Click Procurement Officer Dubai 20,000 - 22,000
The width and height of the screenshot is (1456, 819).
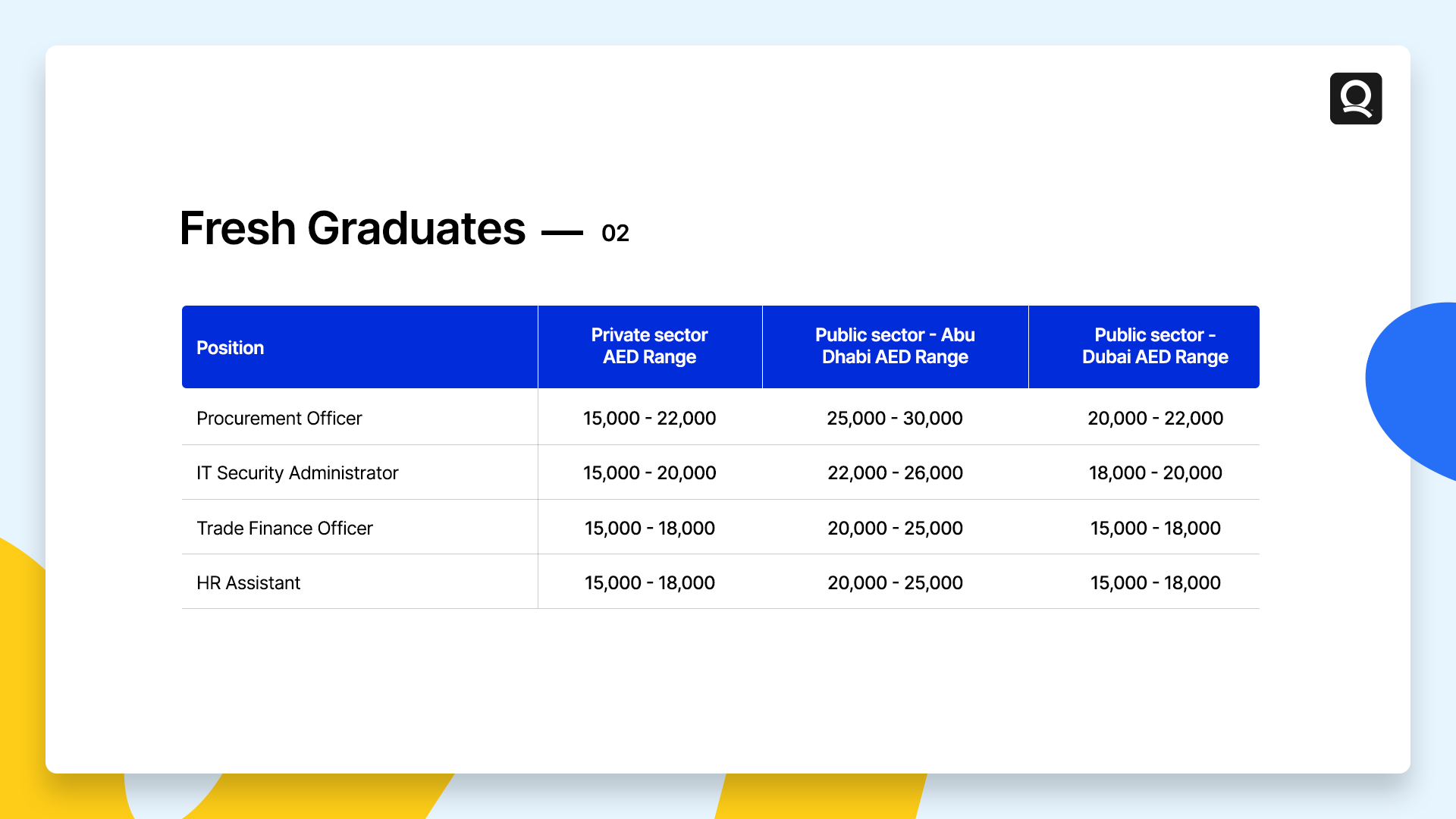click(1155, 419)
